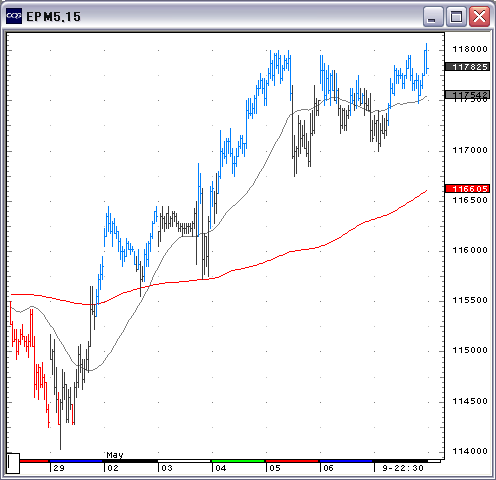Click the blue session bar above 29
Screen dimensions: 496x480
click(76, 461)
